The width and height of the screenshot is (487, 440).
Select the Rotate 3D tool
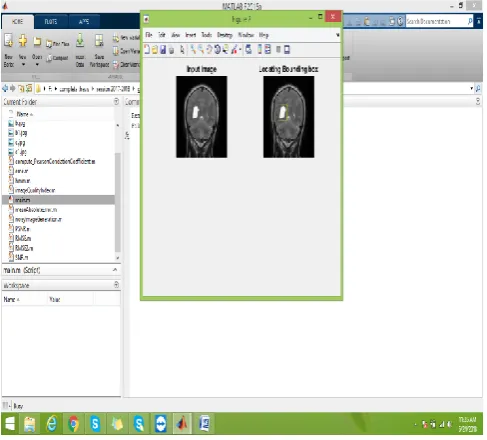[217, 50]
